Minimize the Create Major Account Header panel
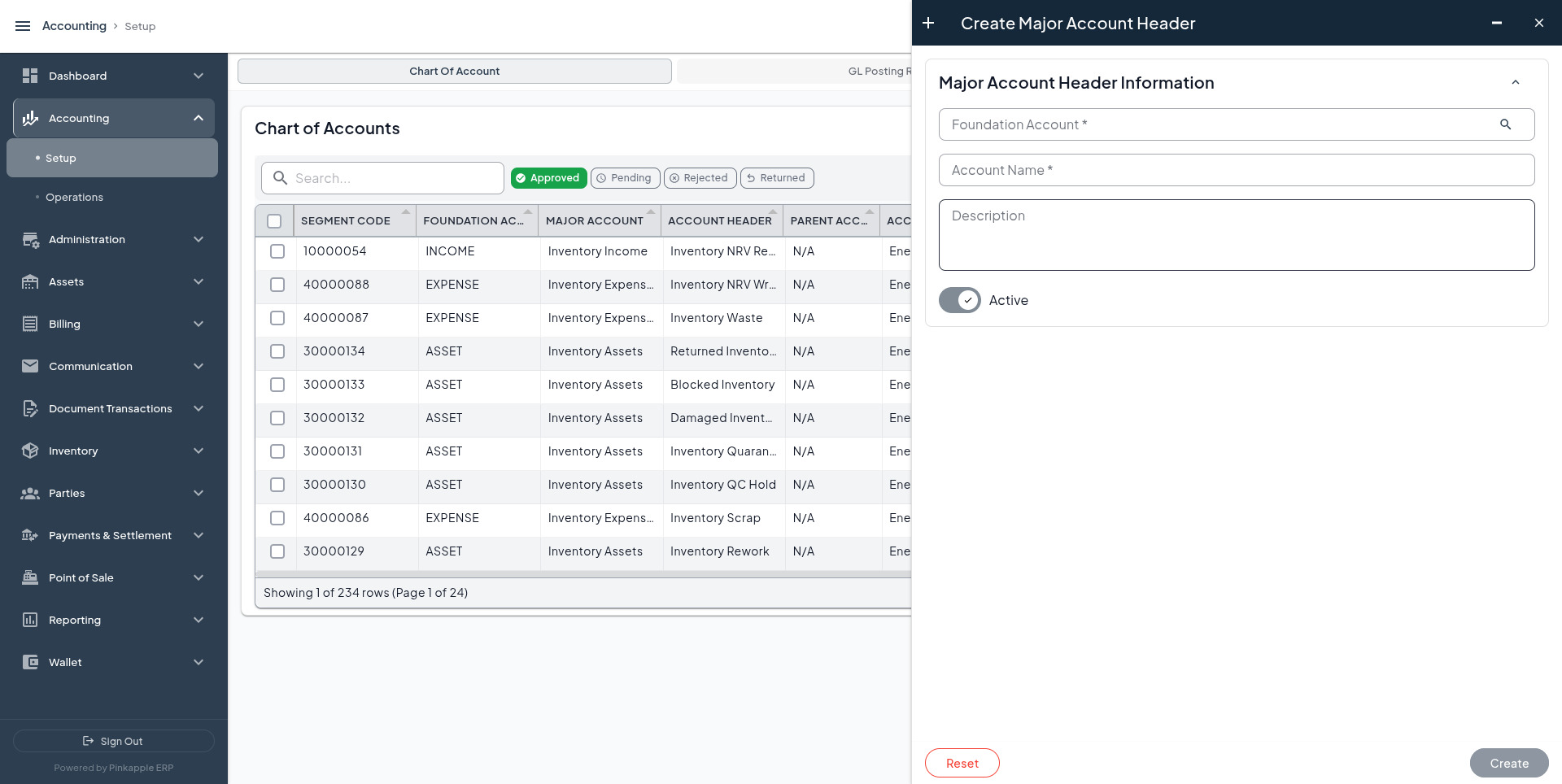Image resolution: width=1562 pixels, height=784 pixels. (1496, 23)
